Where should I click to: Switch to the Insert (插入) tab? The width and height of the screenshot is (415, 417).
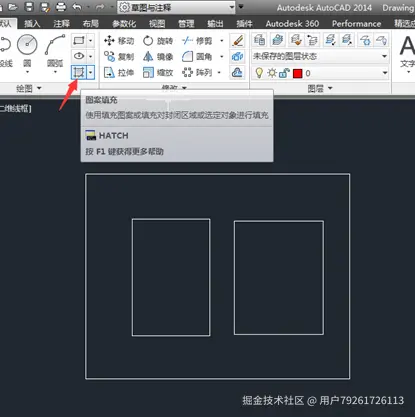coord(32,24)
